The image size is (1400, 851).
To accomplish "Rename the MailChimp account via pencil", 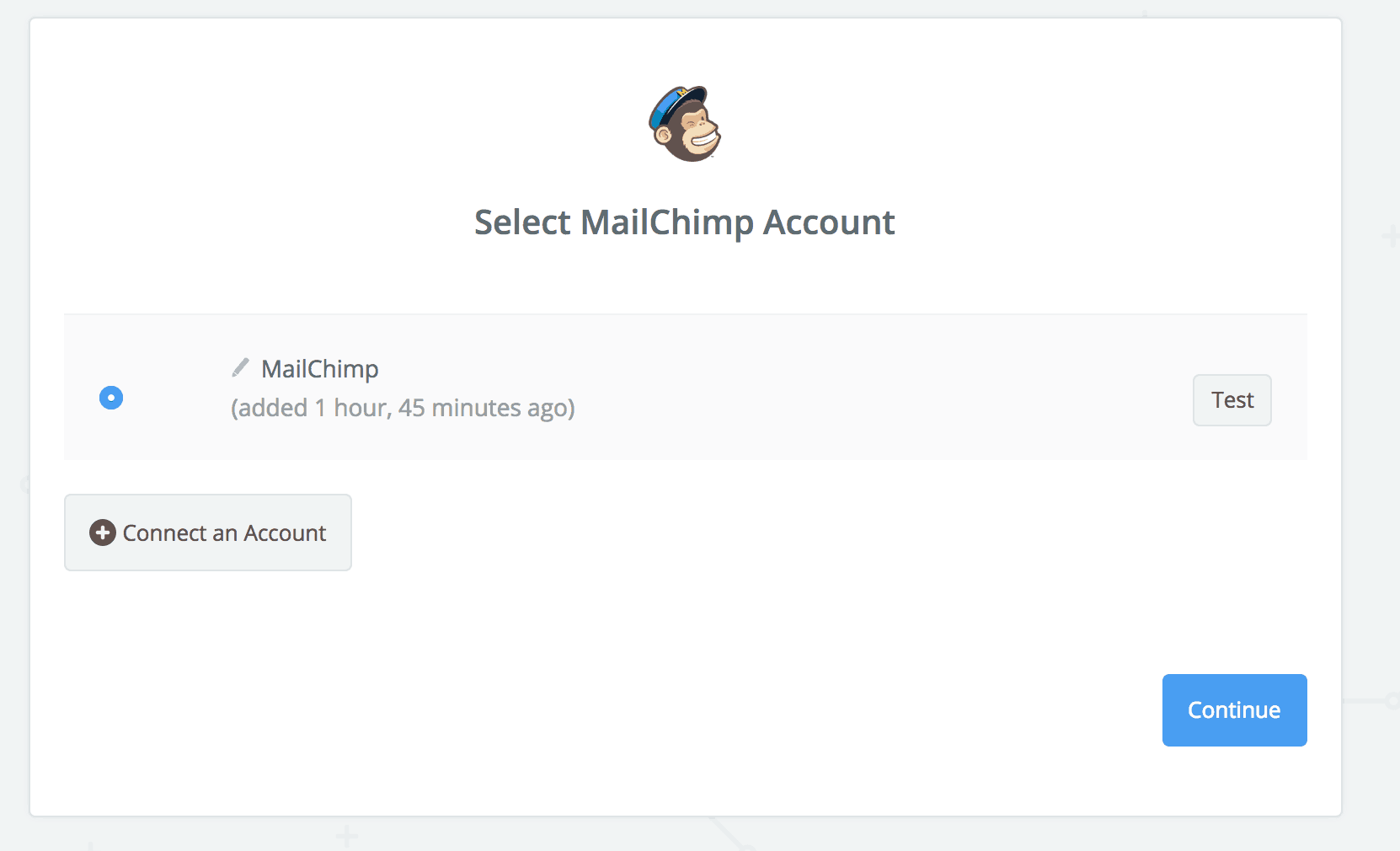I will [x=240, y=367].
